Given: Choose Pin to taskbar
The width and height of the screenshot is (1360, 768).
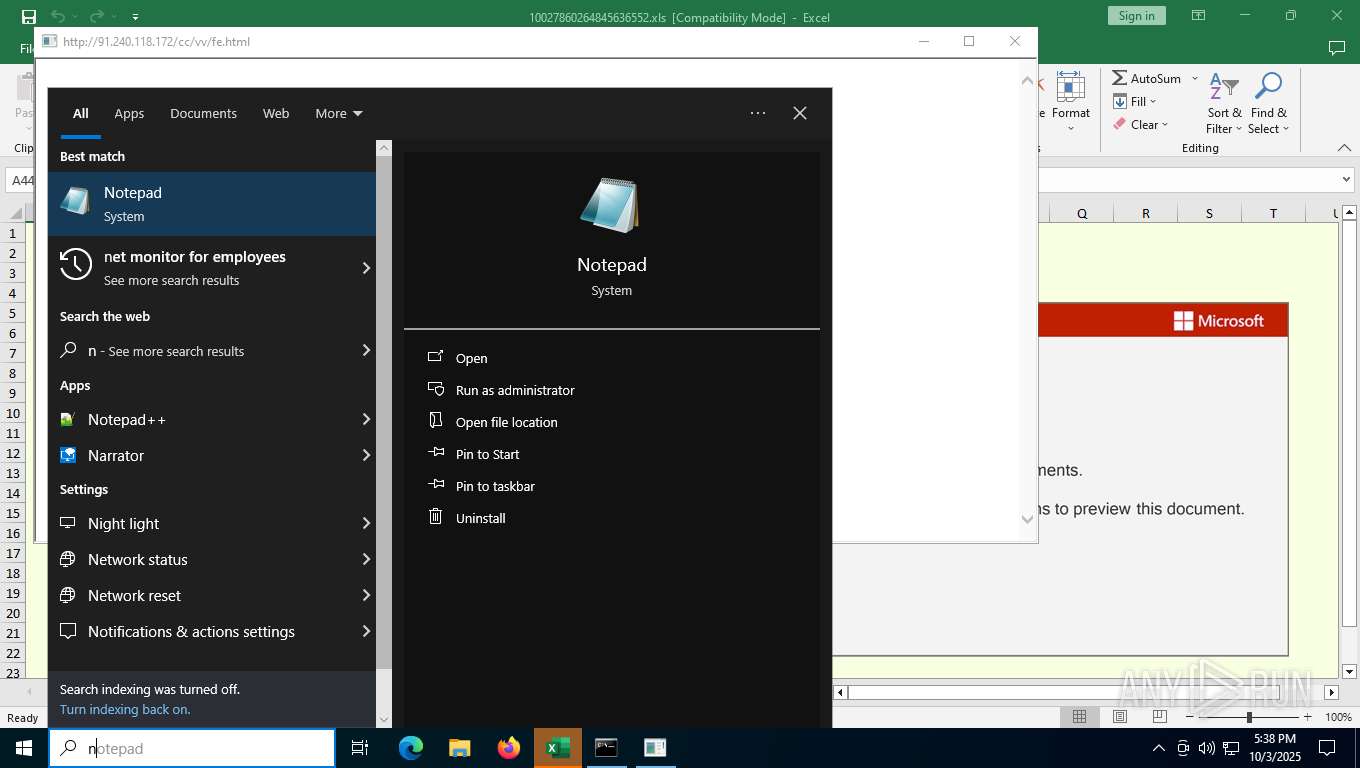Looking at the screenshot, I should pyautogui.click(x=495, y=486).
